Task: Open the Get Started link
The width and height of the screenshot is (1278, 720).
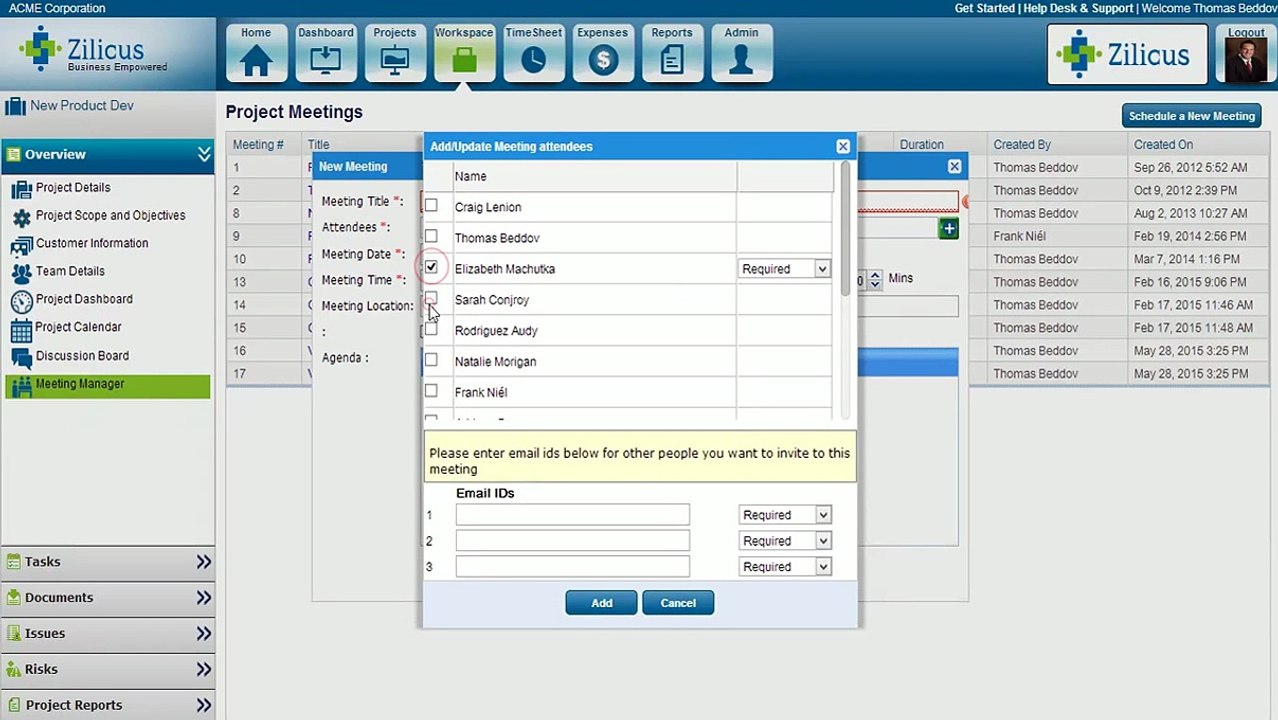Action: click(x=984, y=8)
